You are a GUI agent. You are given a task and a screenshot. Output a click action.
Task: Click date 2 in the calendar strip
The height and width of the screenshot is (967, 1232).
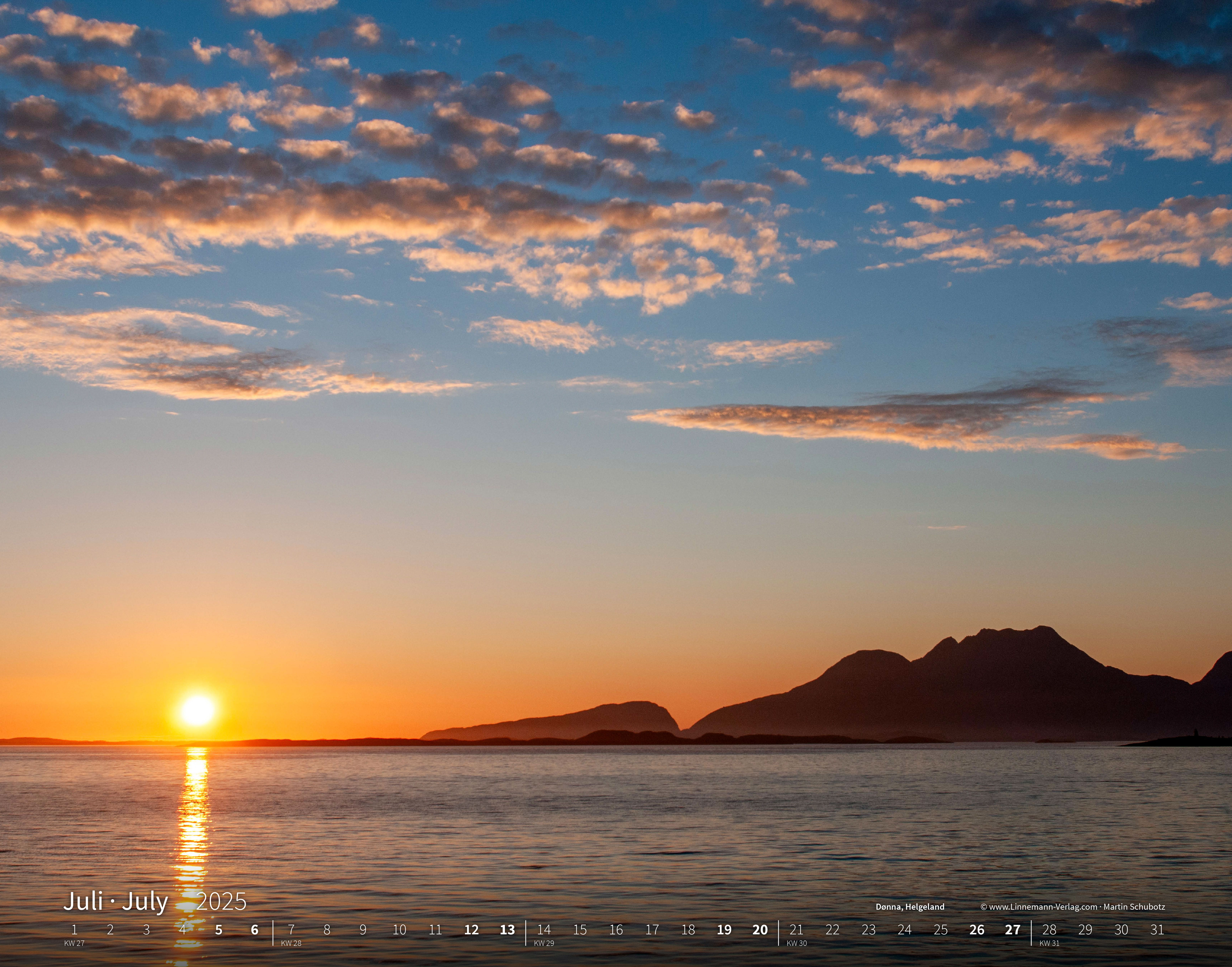coord(110,930)
